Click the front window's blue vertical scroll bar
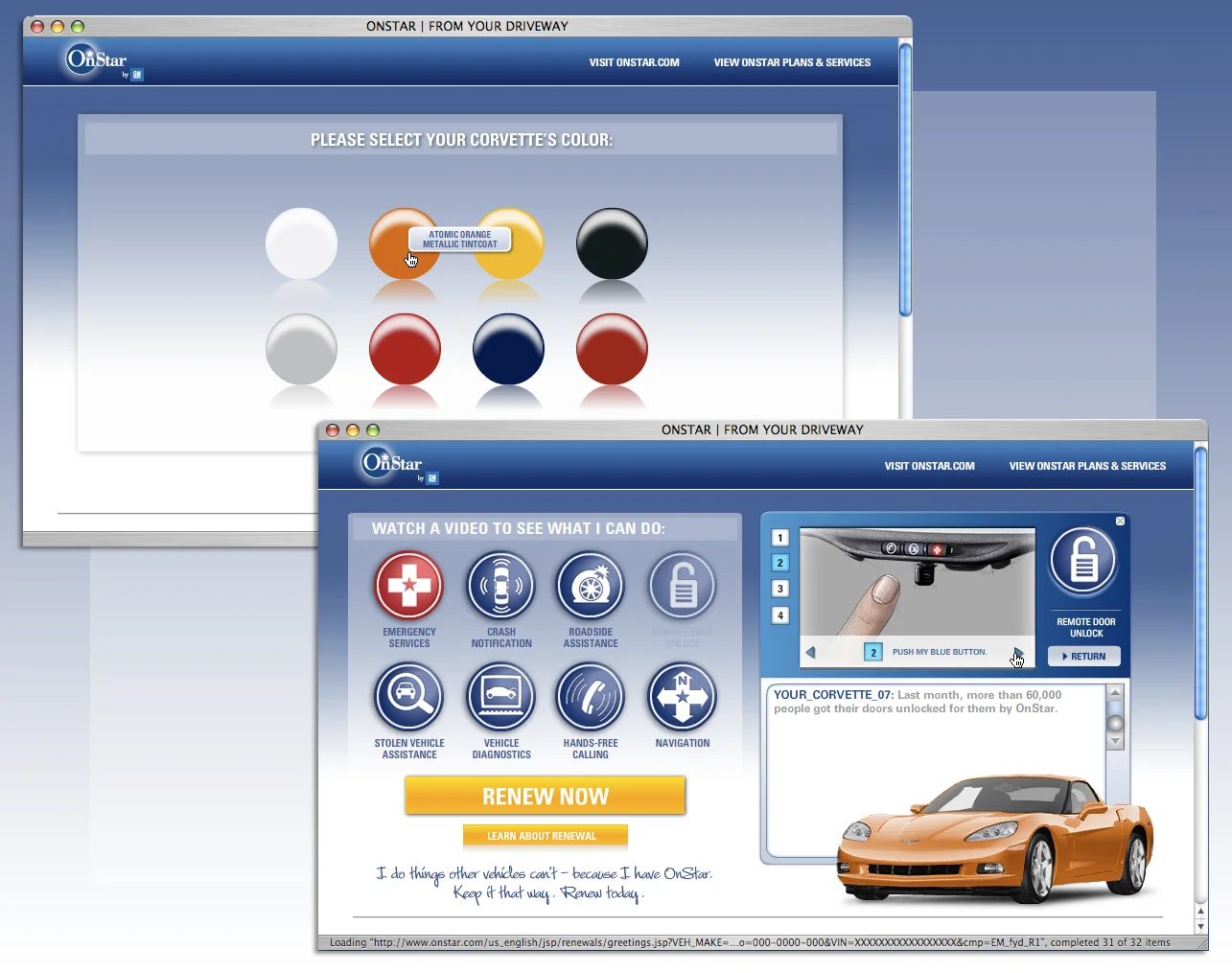 pyautogui.click(x=1200, y=583)
